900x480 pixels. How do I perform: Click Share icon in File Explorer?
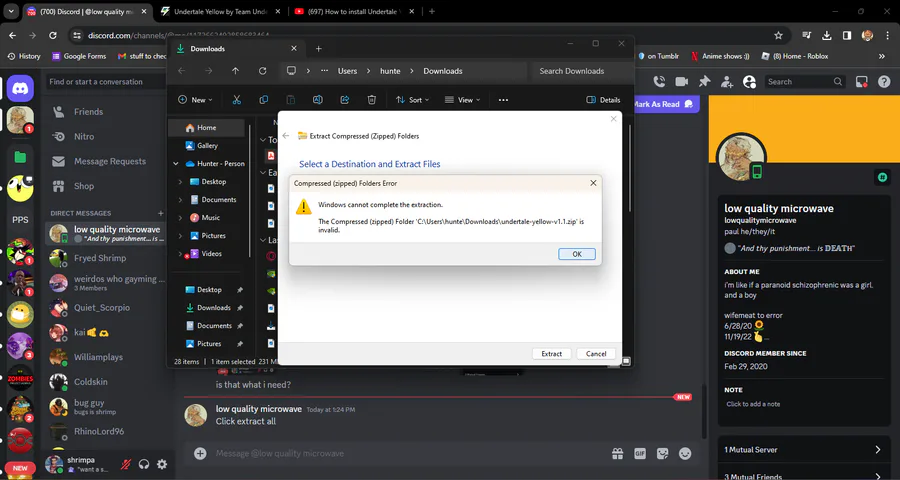[344, 100]
